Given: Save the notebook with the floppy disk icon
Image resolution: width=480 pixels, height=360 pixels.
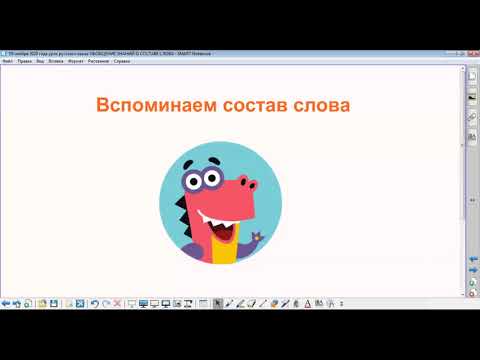Looking at the screenshot, I should [x=54, y=304].
